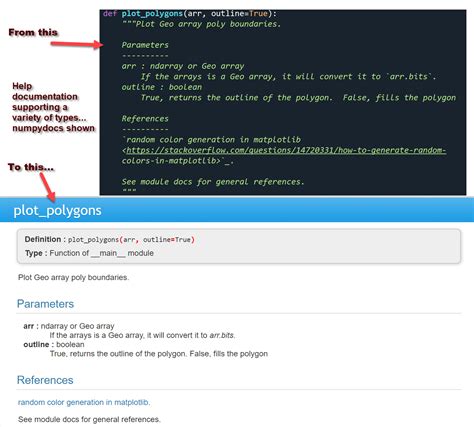474x427 pixels.
Task: Click 'arr : ndarray or Geo array' docstring line
Action: 183,66
